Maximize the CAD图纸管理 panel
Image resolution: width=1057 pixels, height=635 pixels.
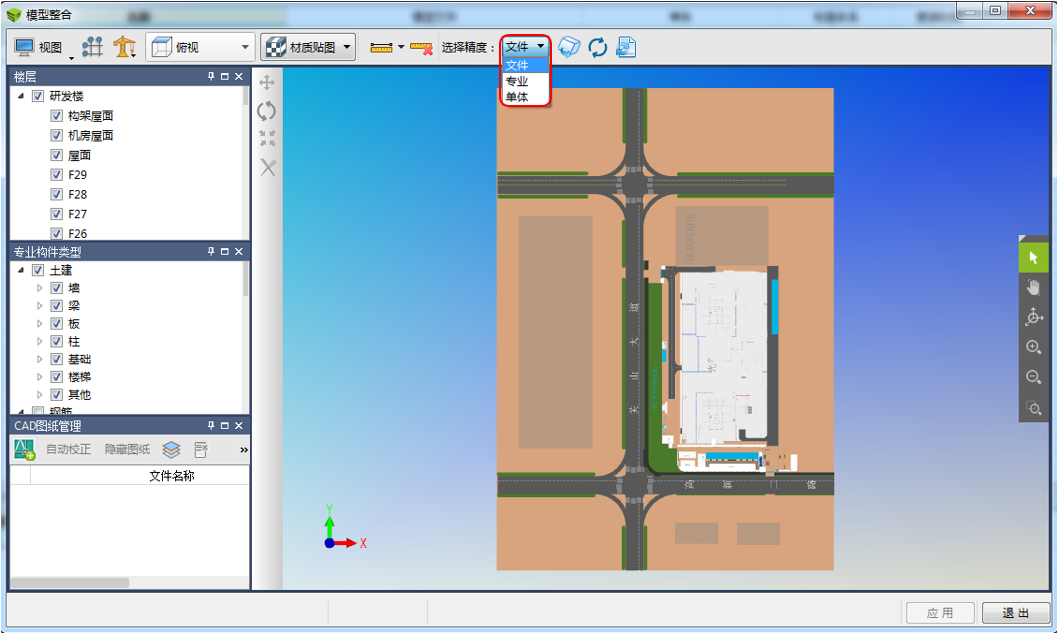(224, 425)
